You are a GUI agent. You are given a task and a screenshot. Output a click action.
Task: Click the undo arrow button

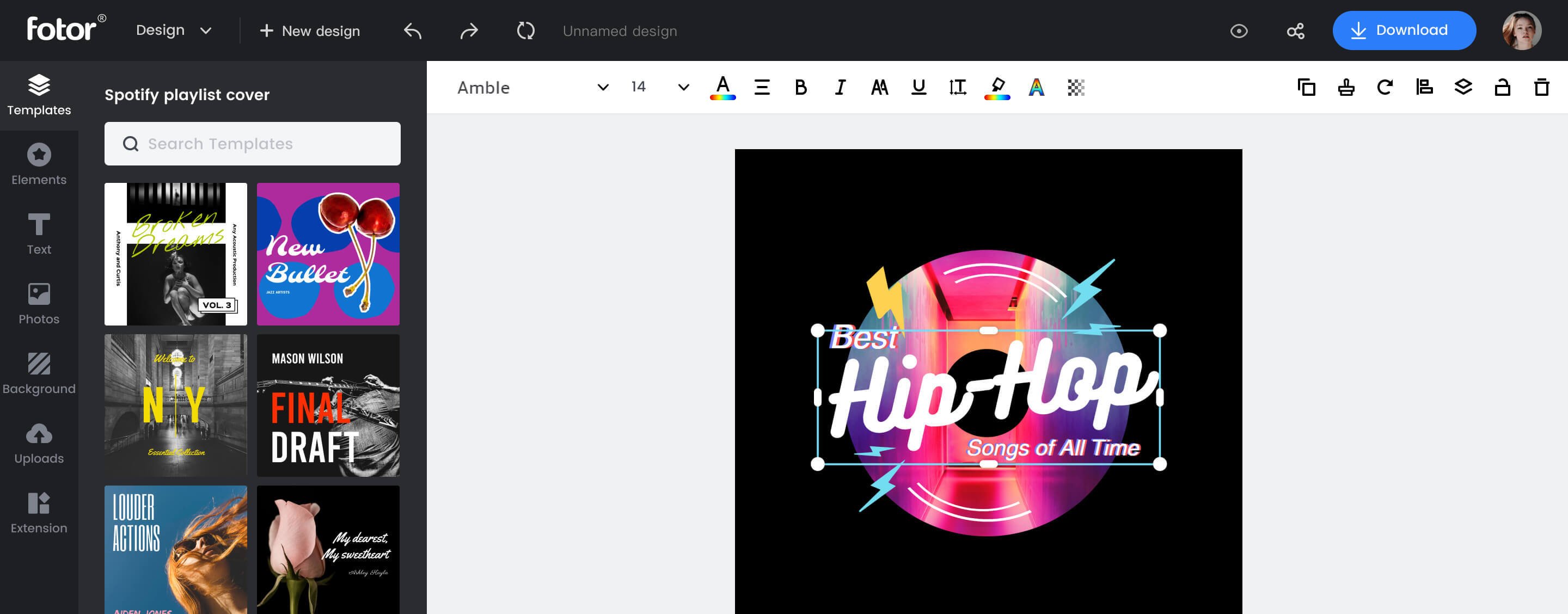413,30
